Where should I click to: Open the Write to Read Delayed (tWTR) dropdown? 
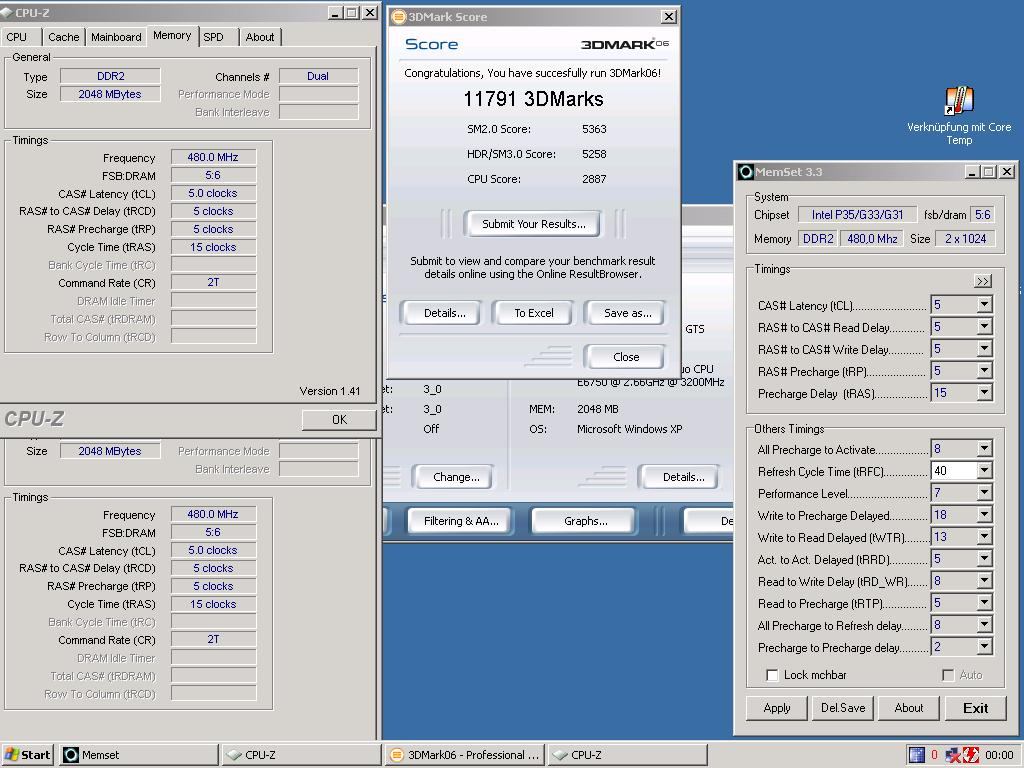click(x=984, y=537)
